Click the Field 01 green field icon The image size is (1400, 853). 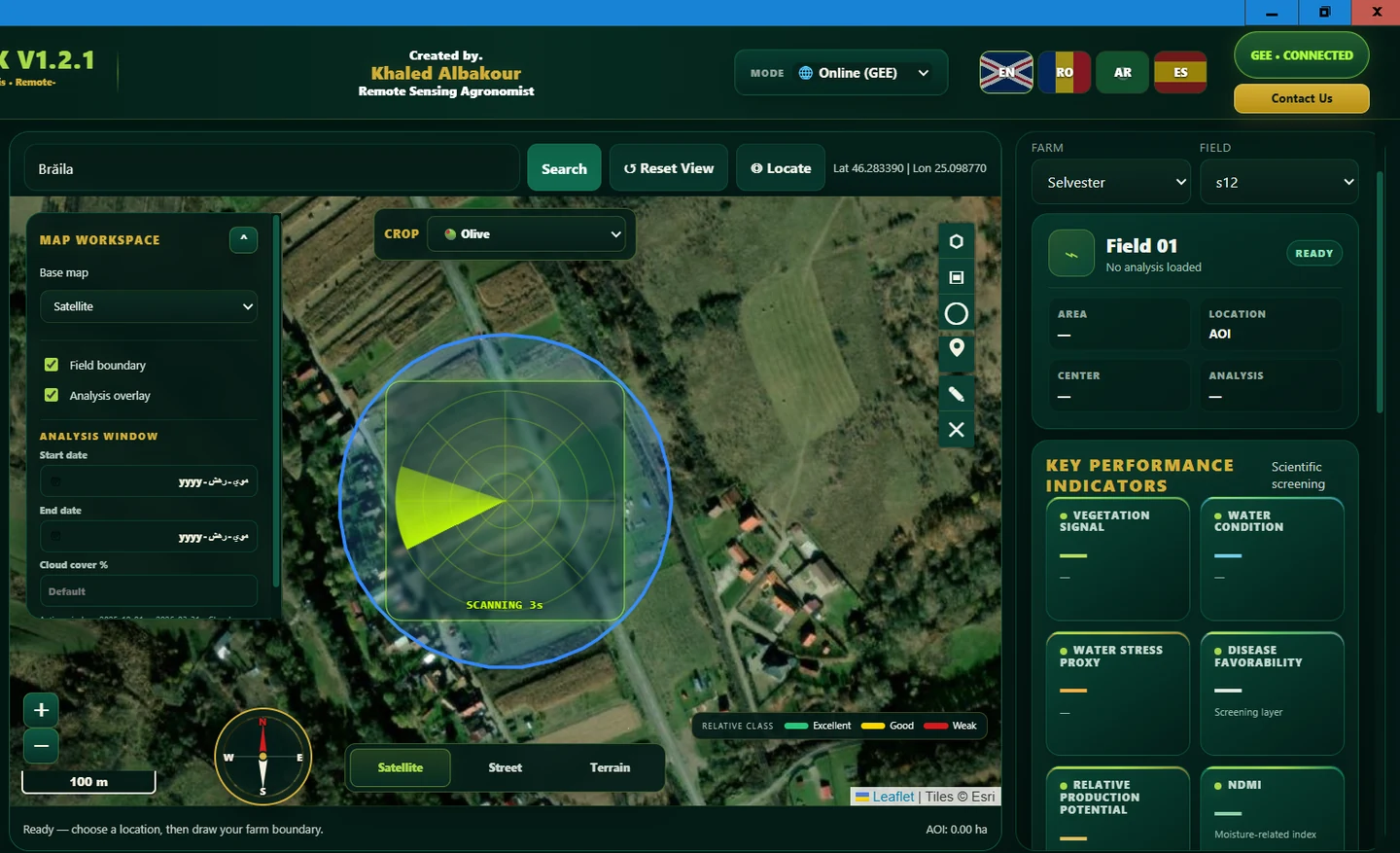1071,254
